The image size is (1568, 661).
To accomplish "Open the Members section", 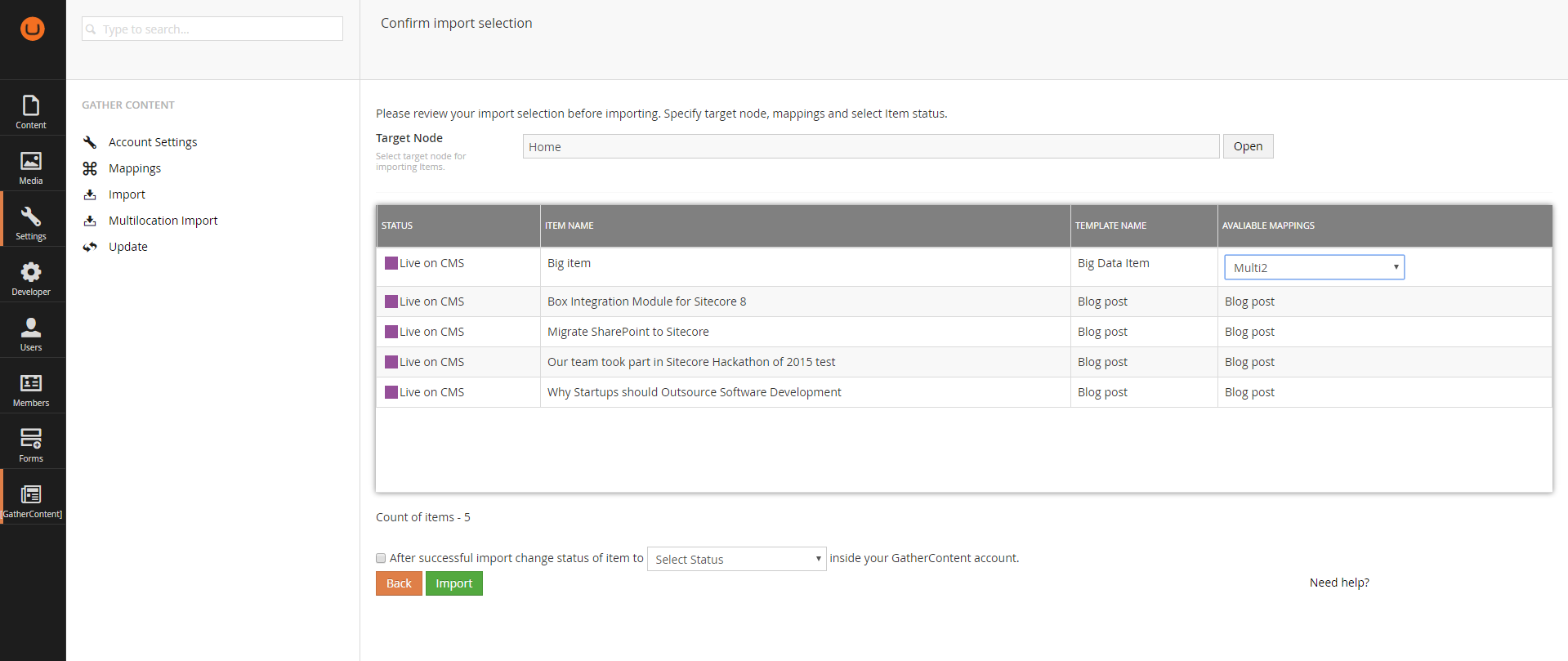I will coord(31,389).
